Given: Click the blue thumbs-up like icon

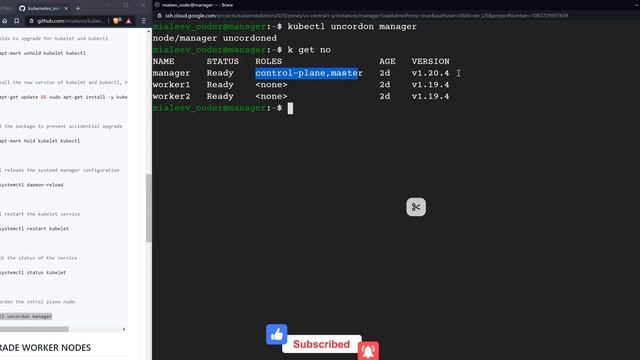Looking at the screenshot, I should [x=277, y=334].
